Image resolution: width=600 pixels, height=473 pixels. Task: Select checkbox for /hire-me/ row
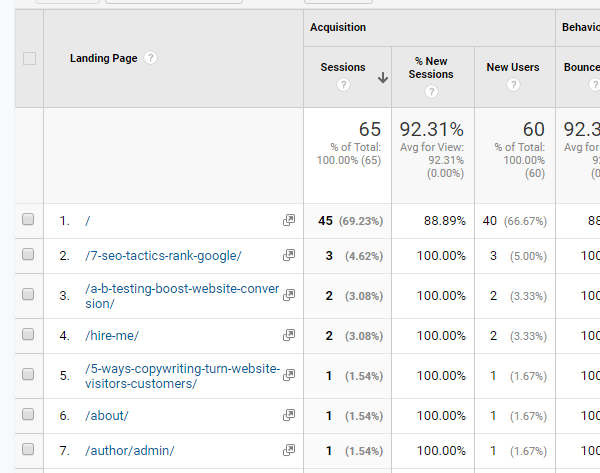[28, 335]
